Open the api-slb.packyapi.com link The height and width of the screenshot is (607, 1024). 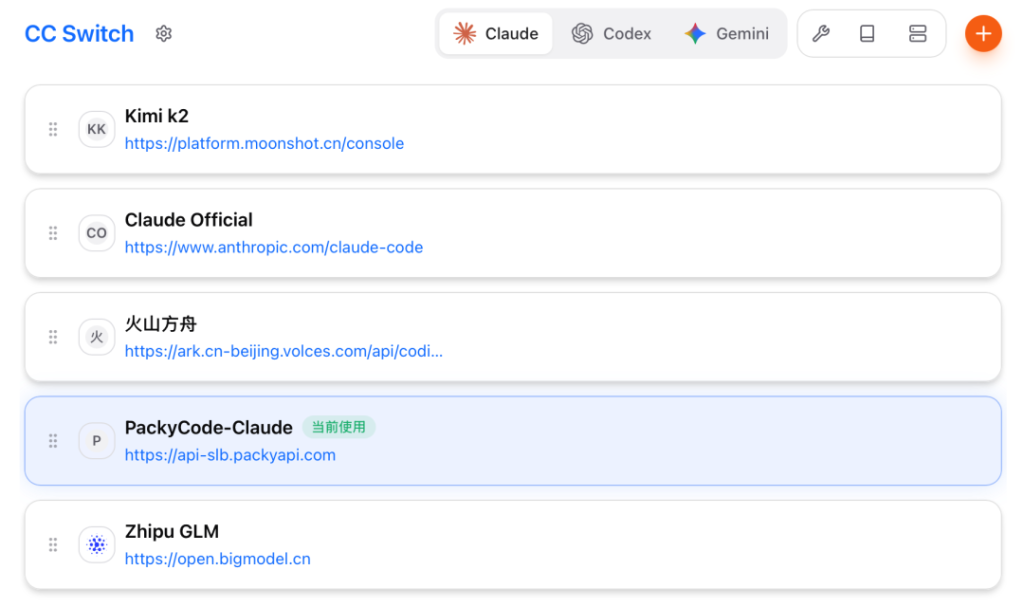230,455
